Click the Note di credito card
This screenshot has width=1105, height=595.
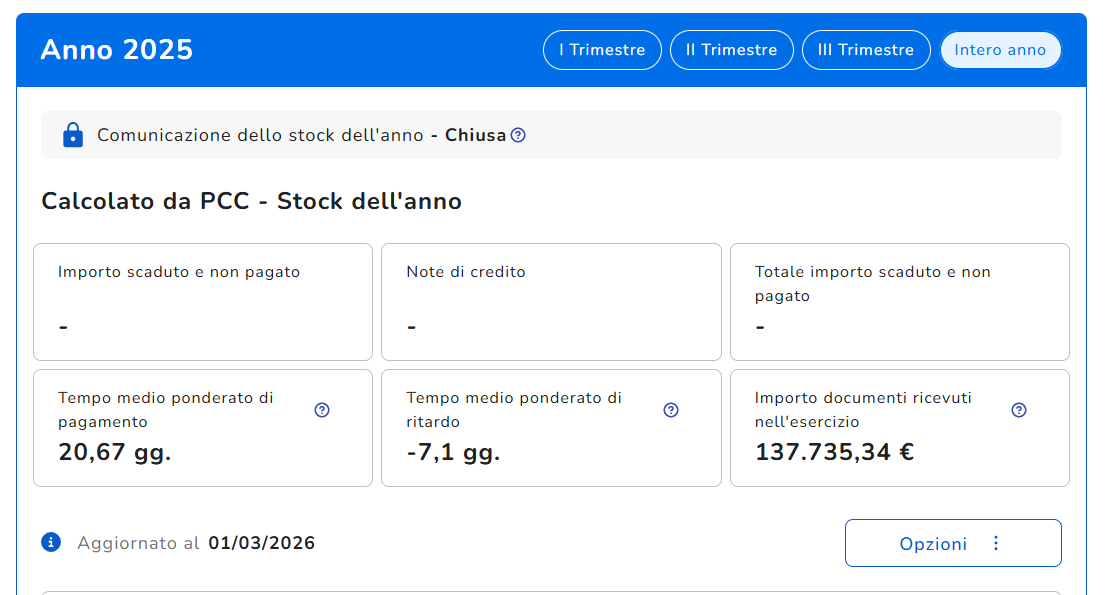point(551,302)
